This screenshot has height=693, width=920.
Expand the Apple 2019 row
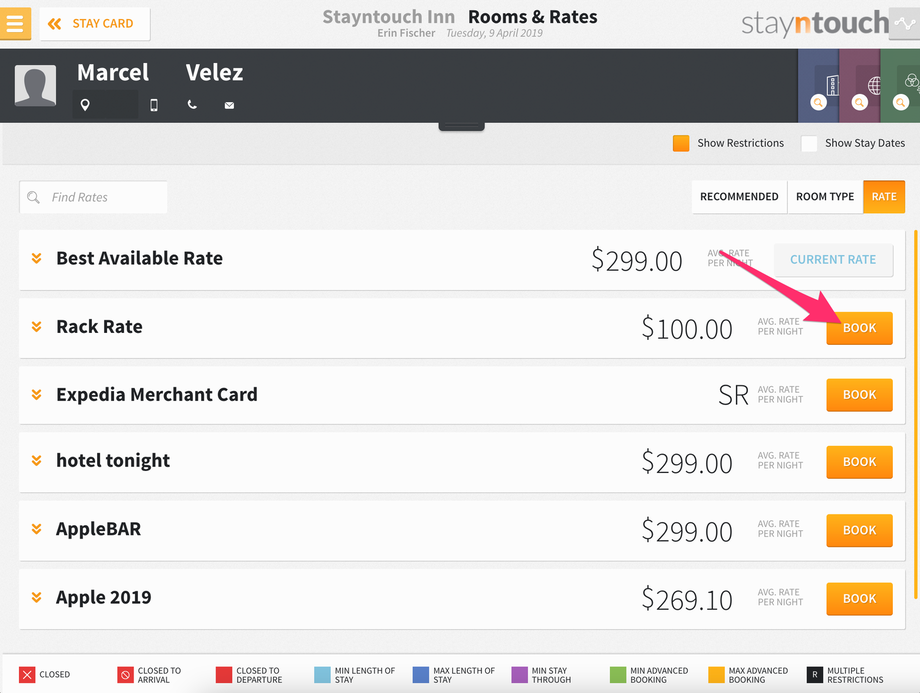coord(36,597)
